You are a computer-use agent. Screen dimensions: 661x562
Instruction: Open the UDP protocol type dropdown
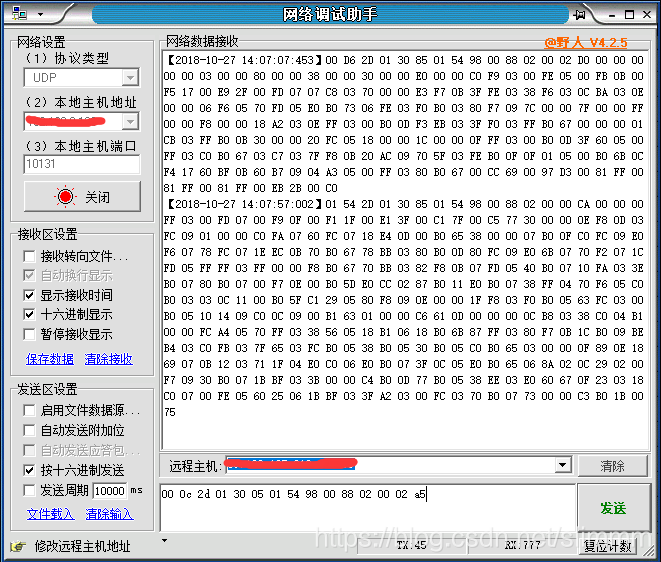[130, 78]
